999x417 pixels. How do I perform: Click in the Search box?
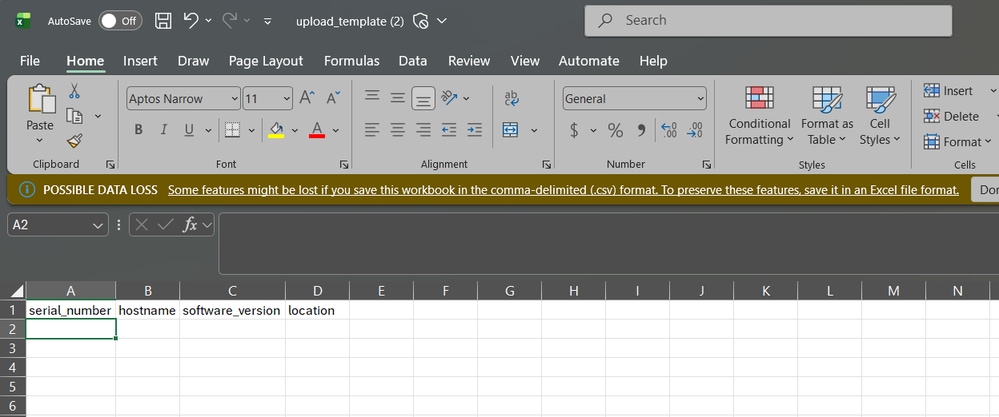(768, 20)
